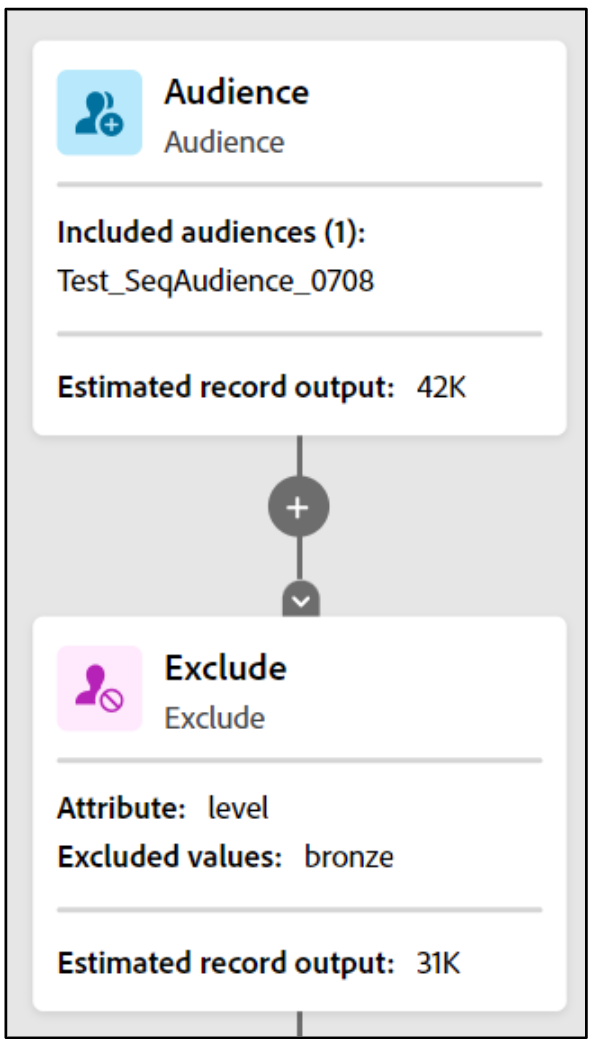This screenshot has height=1045, width=594.
Task: Click the excluded value bronze
Action: [x=349, y=856]
